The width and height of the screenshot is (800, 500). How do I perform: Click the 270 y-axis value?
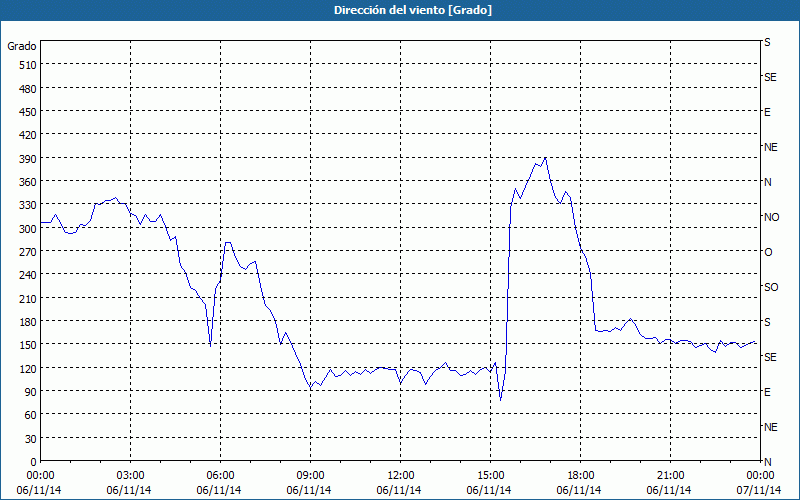point(29,252)
